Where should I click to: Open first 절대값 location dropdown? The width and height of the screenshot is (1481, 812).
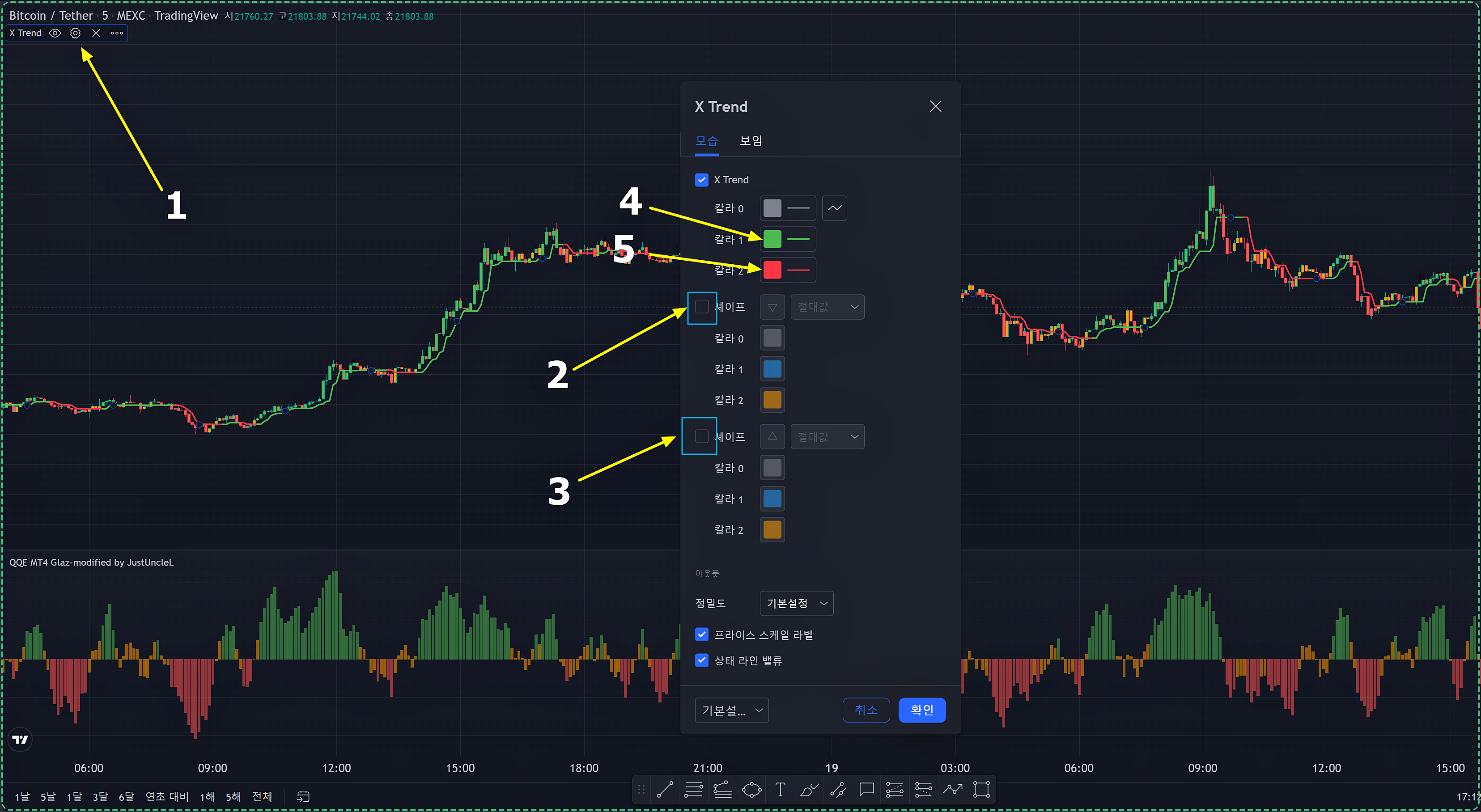[x=827, y=308]
